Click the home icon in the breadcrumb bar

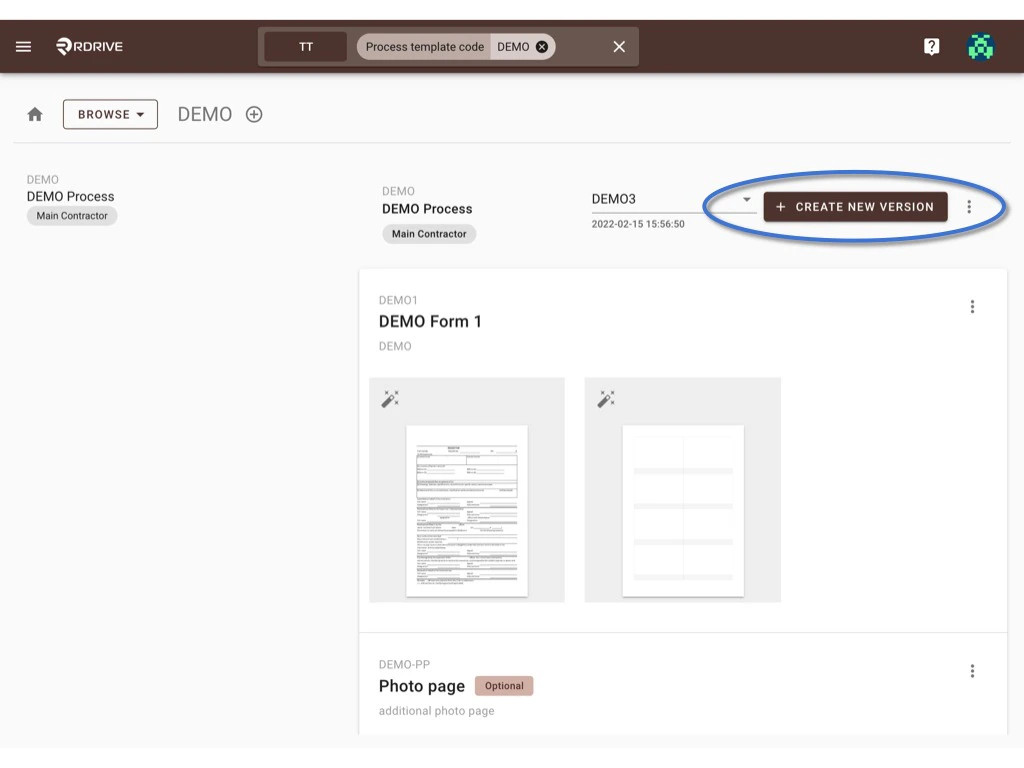(x=34, y=113)
